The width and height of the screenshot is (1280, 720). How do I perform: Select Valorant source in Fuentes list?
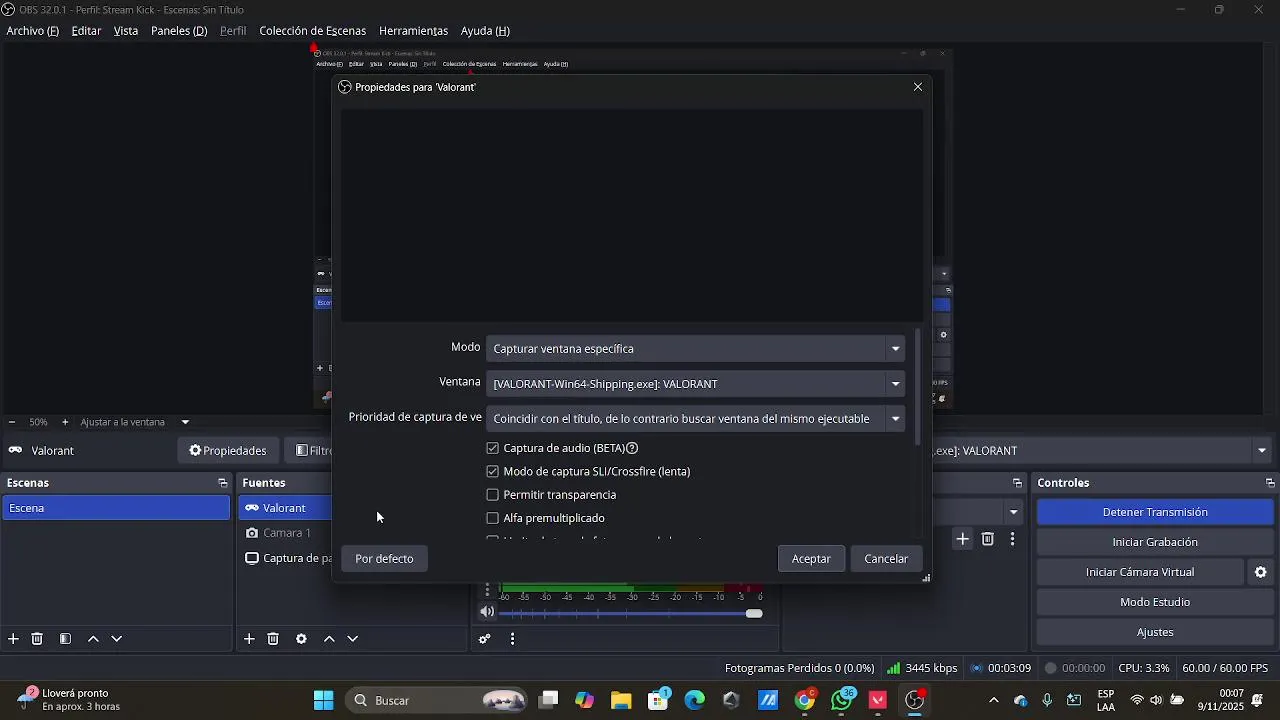pyautogui.click(x=285, y=508)
